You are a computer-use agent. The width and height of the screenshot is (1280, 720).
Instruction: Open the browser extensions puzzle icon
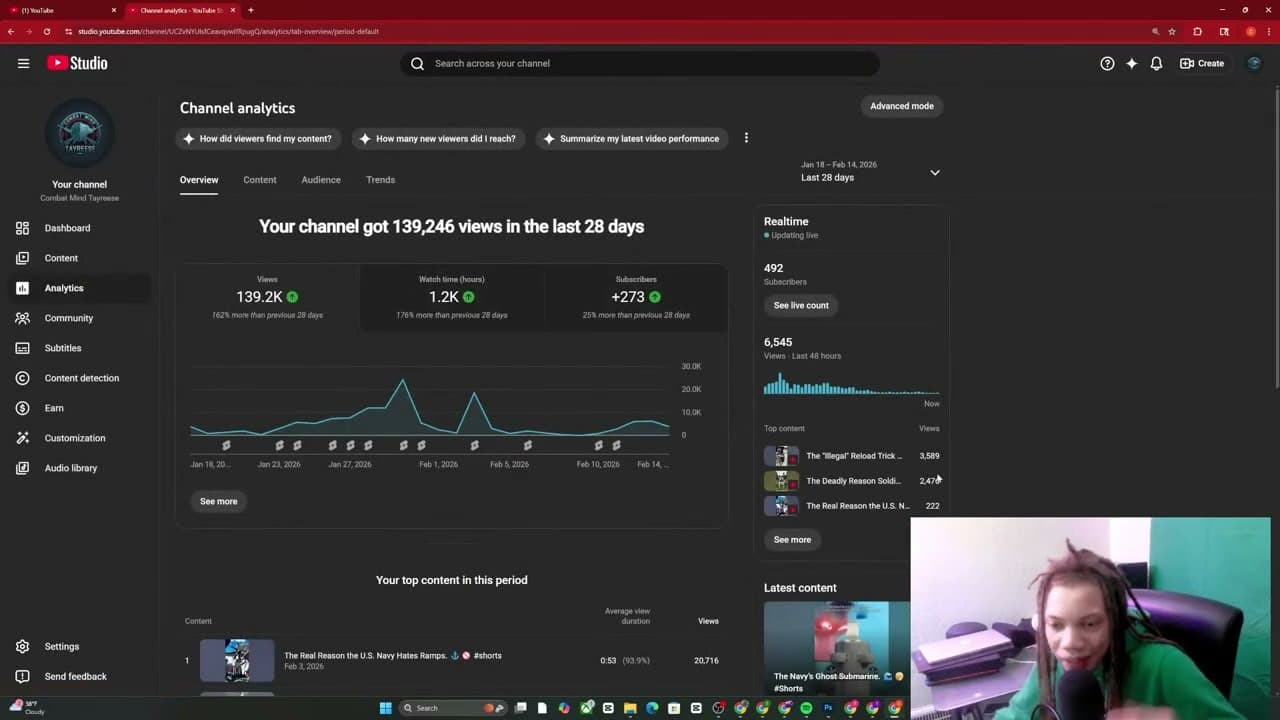1198,31
